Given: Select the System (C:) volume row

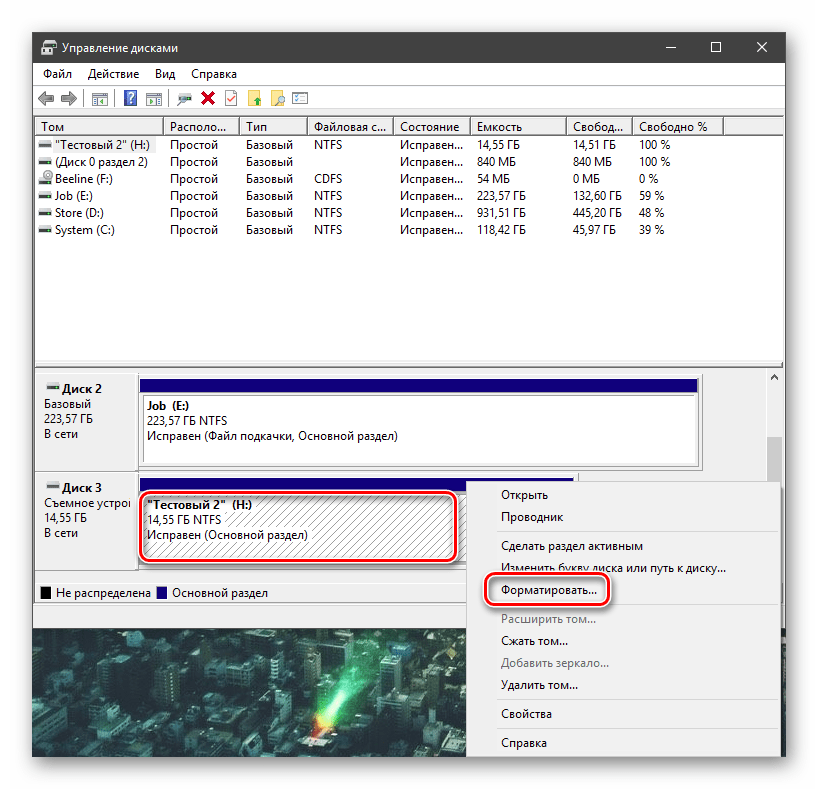Looking at the screenshot, I should (409, 230).
